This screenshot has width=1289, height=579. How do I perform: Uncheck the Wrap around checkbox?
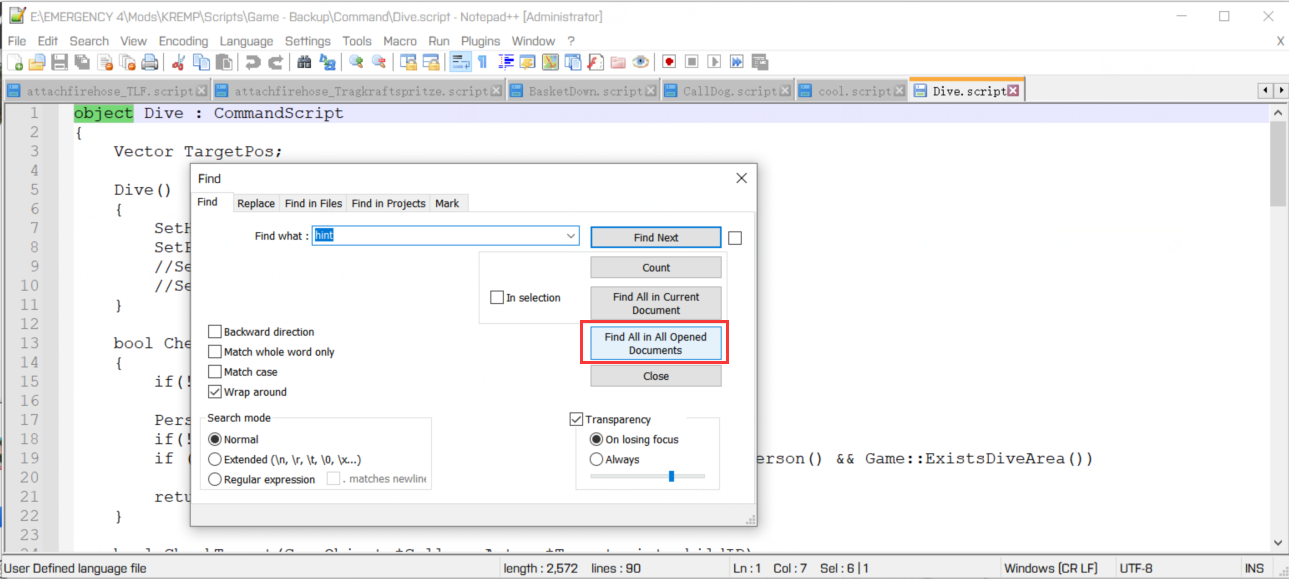(x=215, y=392)
